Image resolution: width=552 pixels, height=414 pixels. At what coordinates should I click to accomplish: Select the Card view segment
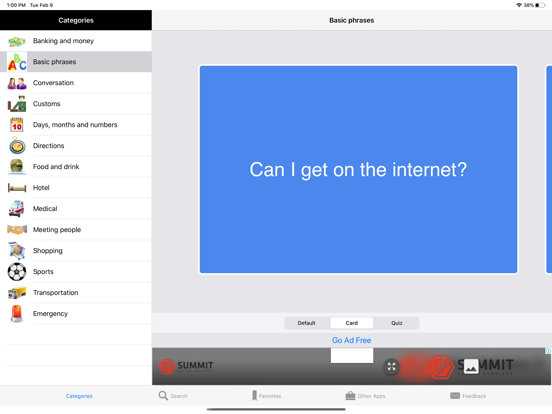pyautogui.click(x=351, y=323)
